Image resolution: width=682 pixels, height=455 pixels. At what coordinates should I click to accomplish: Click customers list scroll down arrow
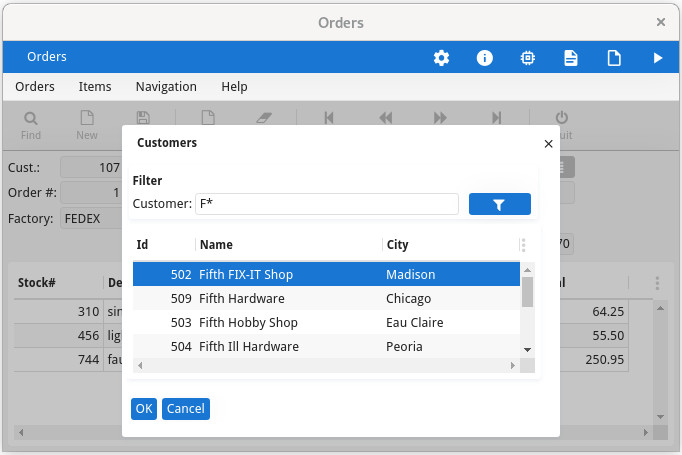click(x=527, y=350)
